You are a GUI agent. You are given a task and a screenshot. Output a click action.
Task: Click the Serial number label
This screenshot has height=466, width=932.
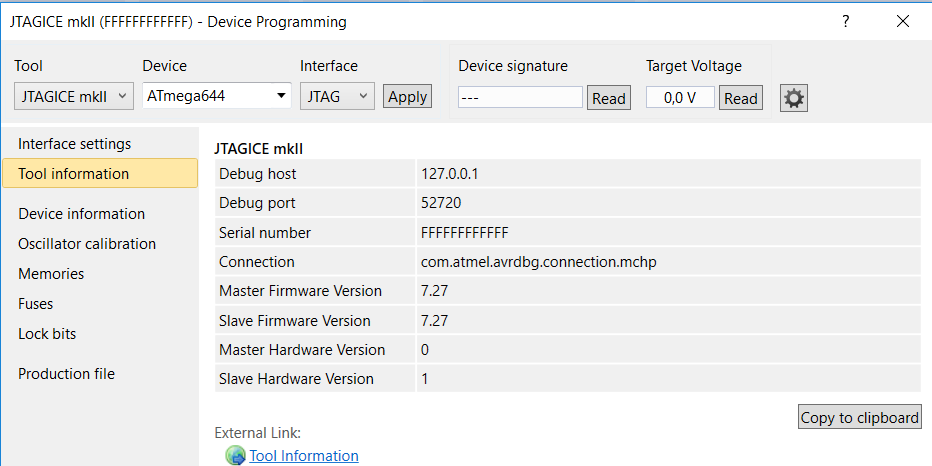click(265, 232)
